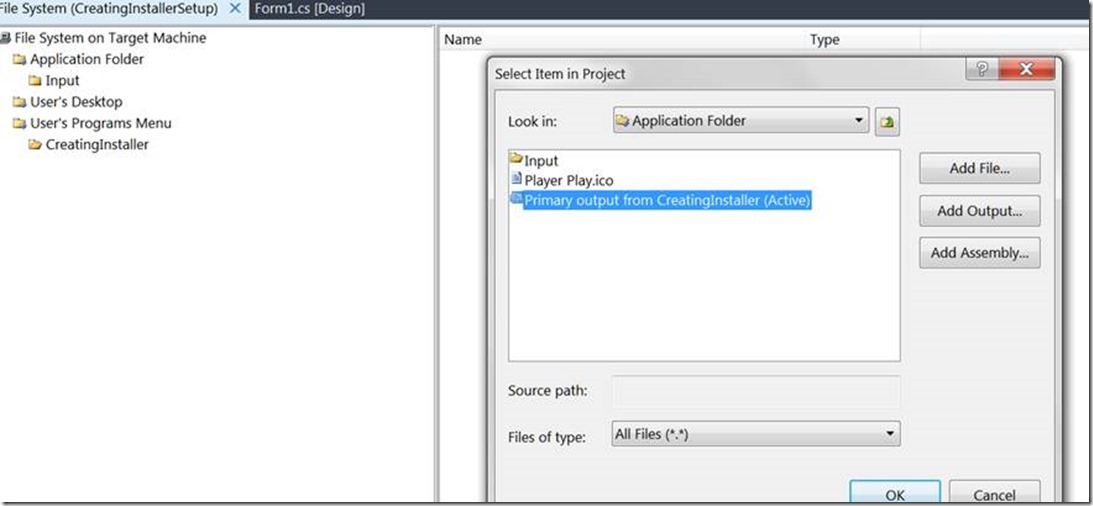Switch to Form1.cs [Design] tab
The width and height of the screenshot is (1093, 506).
pyautogui.click(x=309, y=9)
